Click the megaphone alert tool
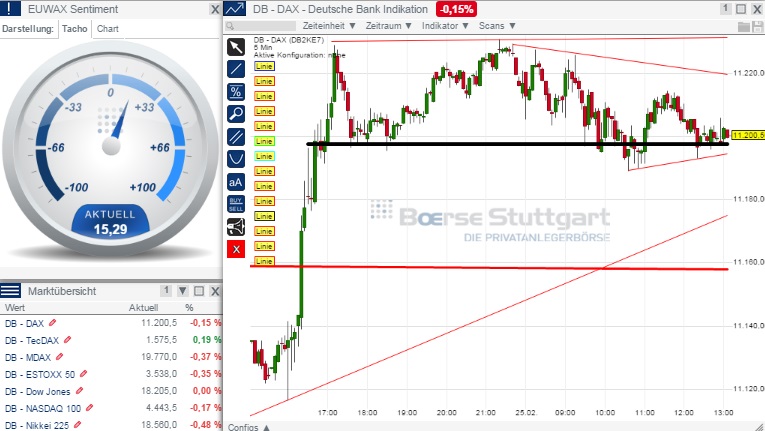Viewport: 765px width, 431px height. point(236,227)
